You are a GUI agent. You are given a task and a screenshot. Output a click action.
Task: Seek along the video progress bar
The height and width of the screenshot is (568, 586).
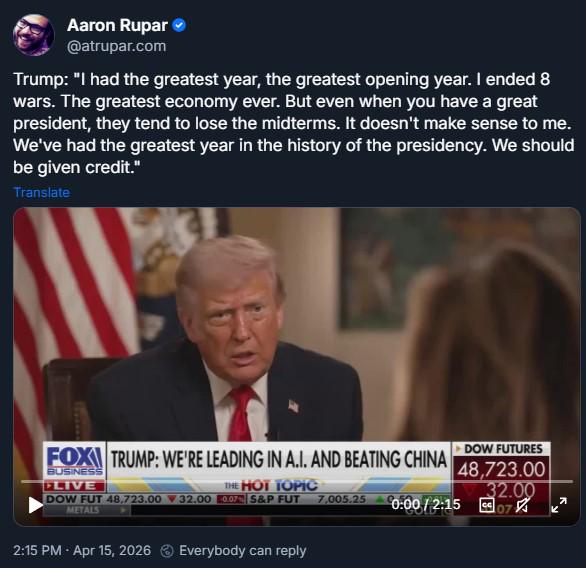tap(297, 481)
